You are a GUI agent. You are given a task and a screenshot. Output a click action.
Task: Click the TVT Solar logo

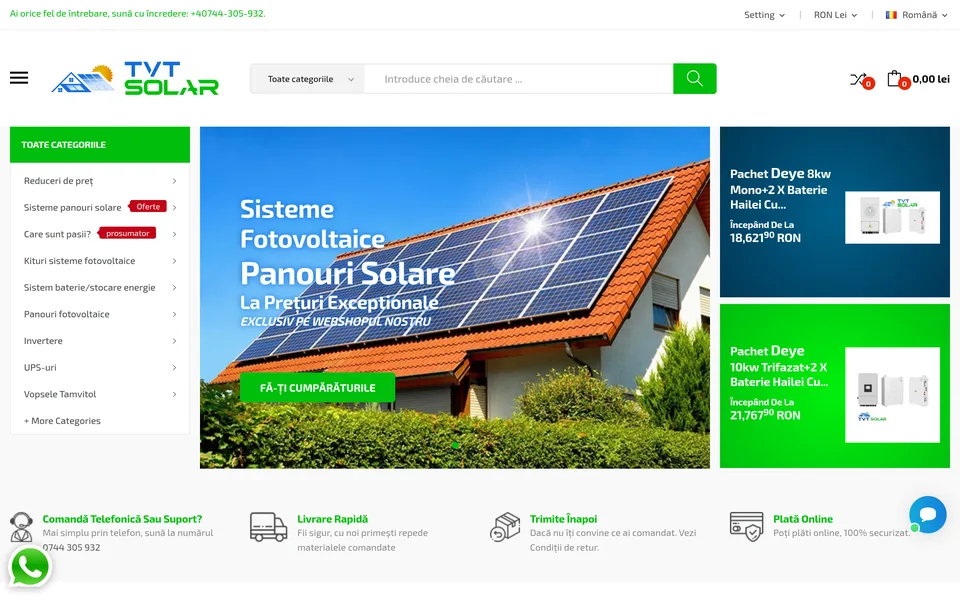click(x=135, y=78)
